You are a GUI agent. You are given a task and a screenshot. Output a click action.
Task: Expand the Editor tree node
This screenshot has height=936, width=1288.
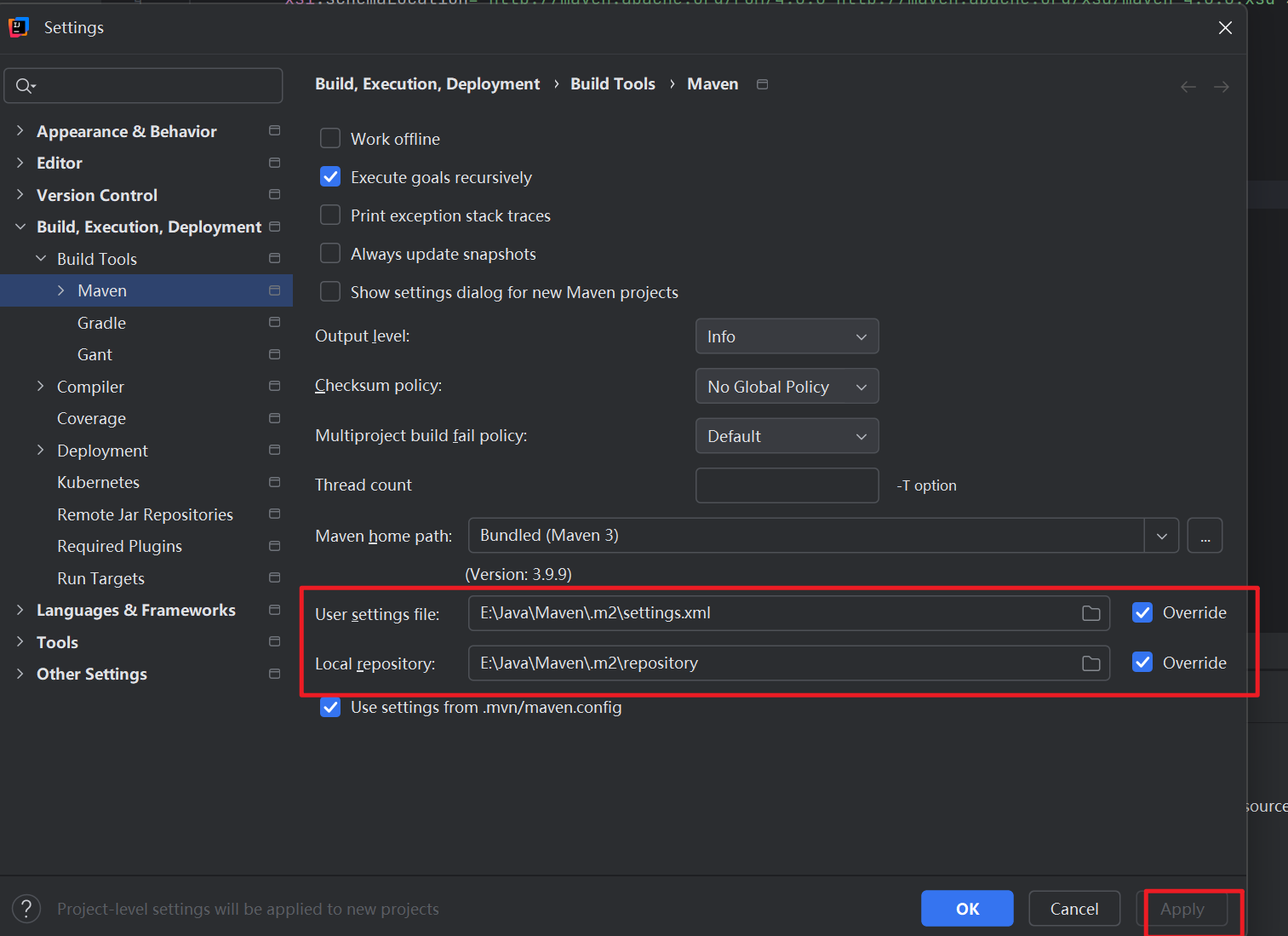(20, 163)
